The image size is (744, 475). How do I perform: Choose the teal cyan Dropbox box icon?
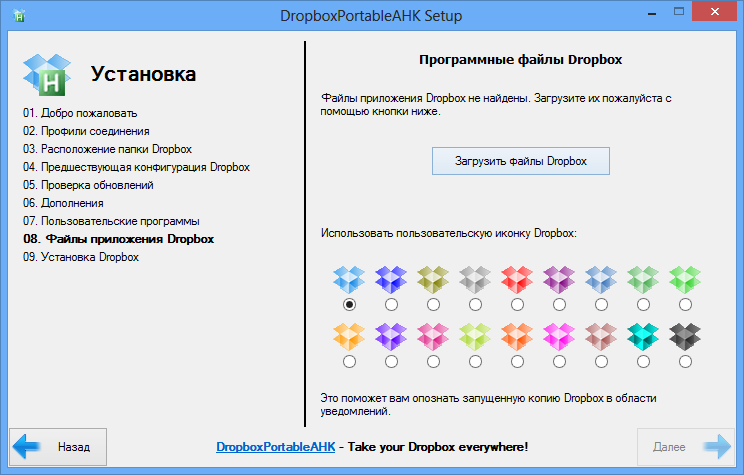[x=643, y=337]
